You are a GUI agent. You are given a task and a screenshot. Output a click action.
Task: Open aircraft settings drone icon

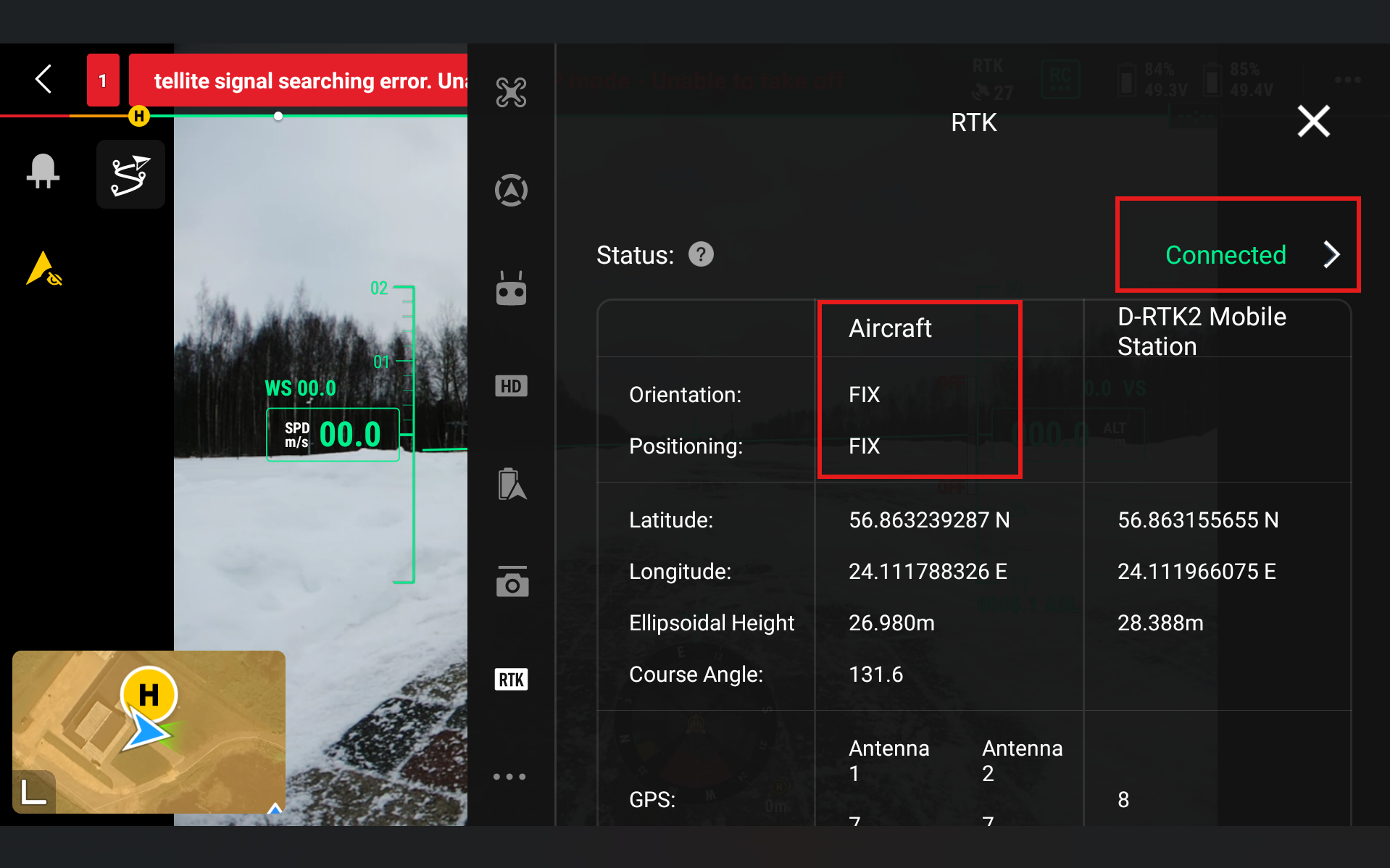511,93
